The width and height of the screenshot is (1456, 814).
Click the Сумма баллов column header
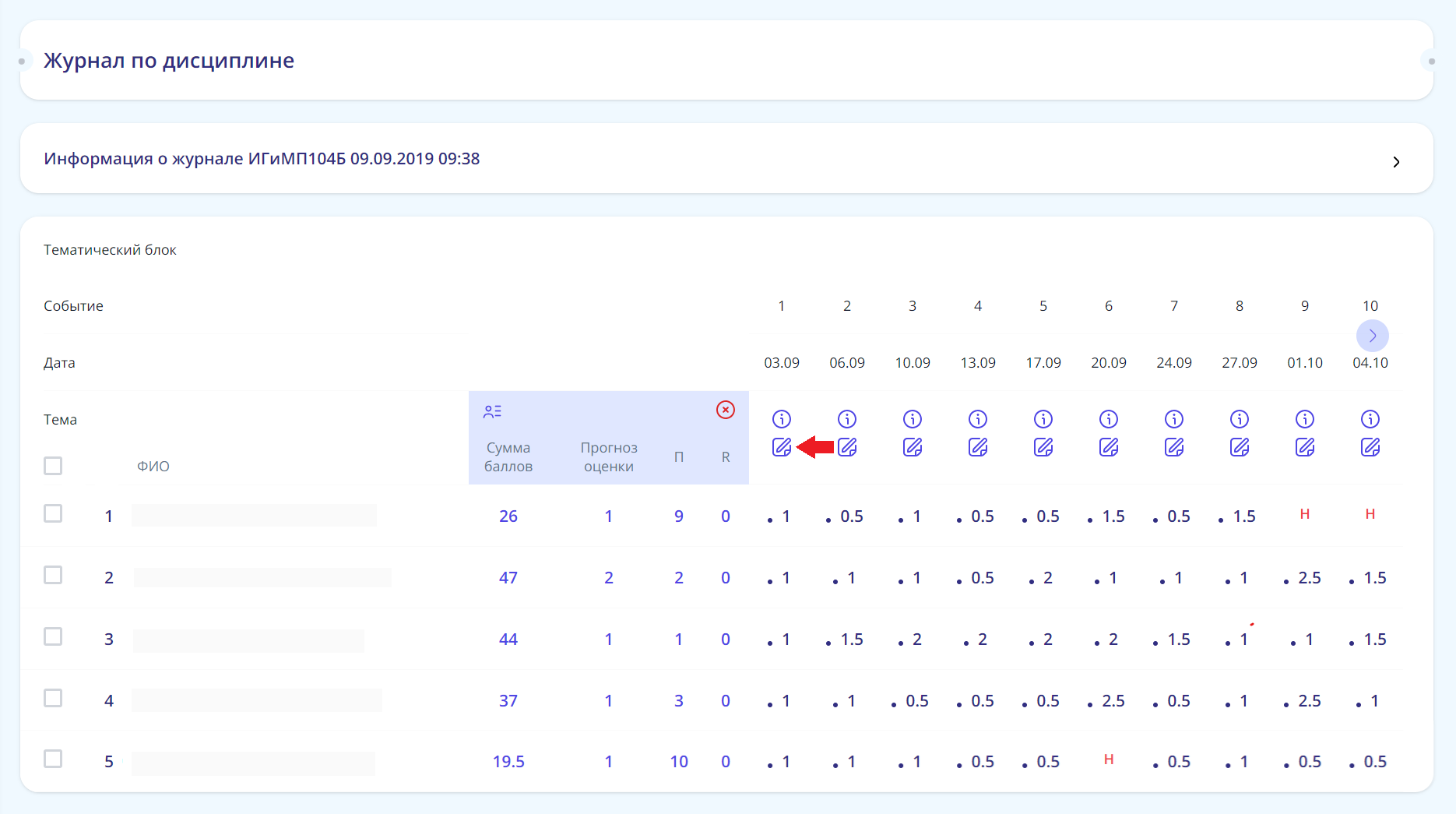(508, 457)
